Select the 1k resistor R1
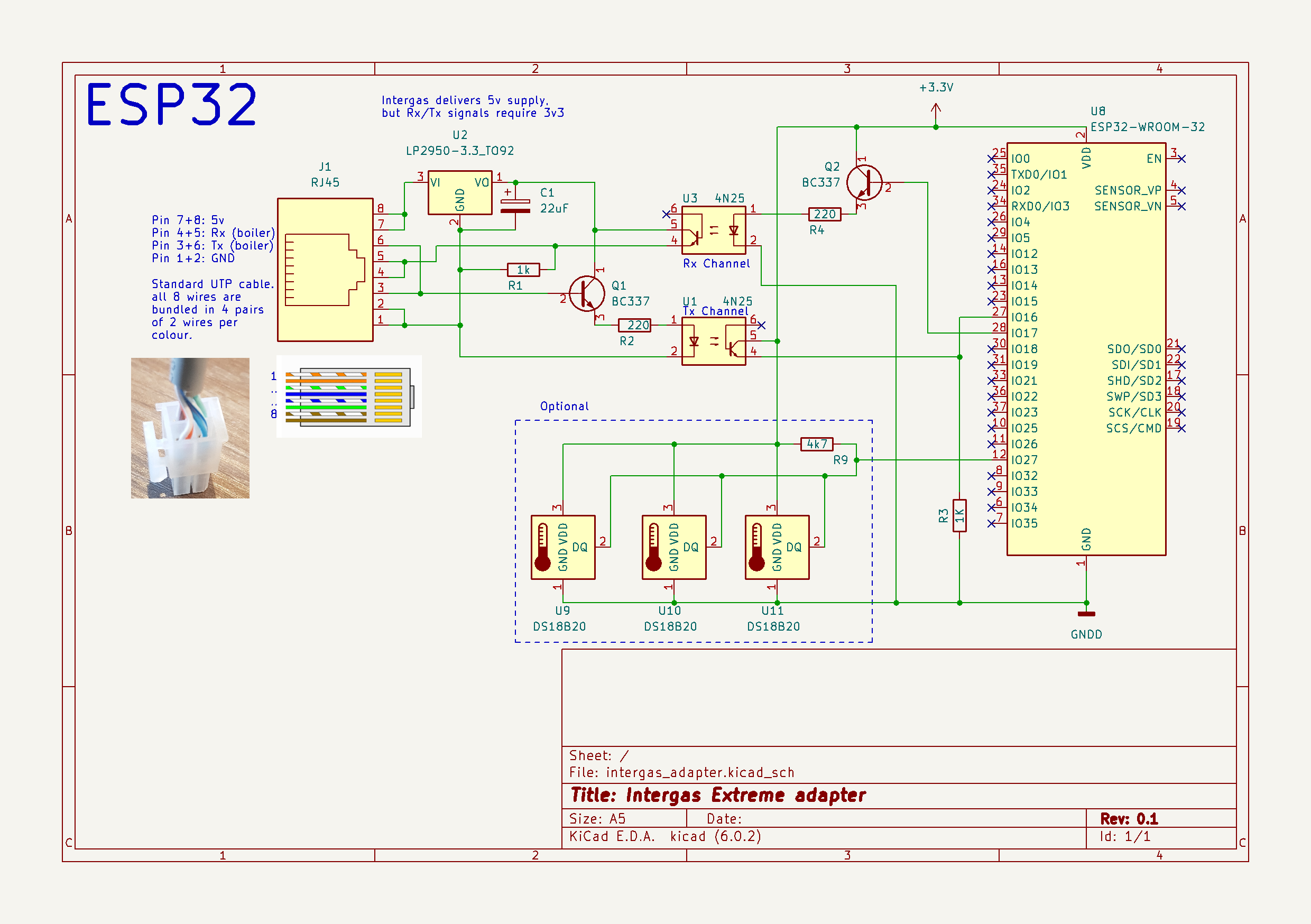1311x924 pixels. [x=523, y=270]
